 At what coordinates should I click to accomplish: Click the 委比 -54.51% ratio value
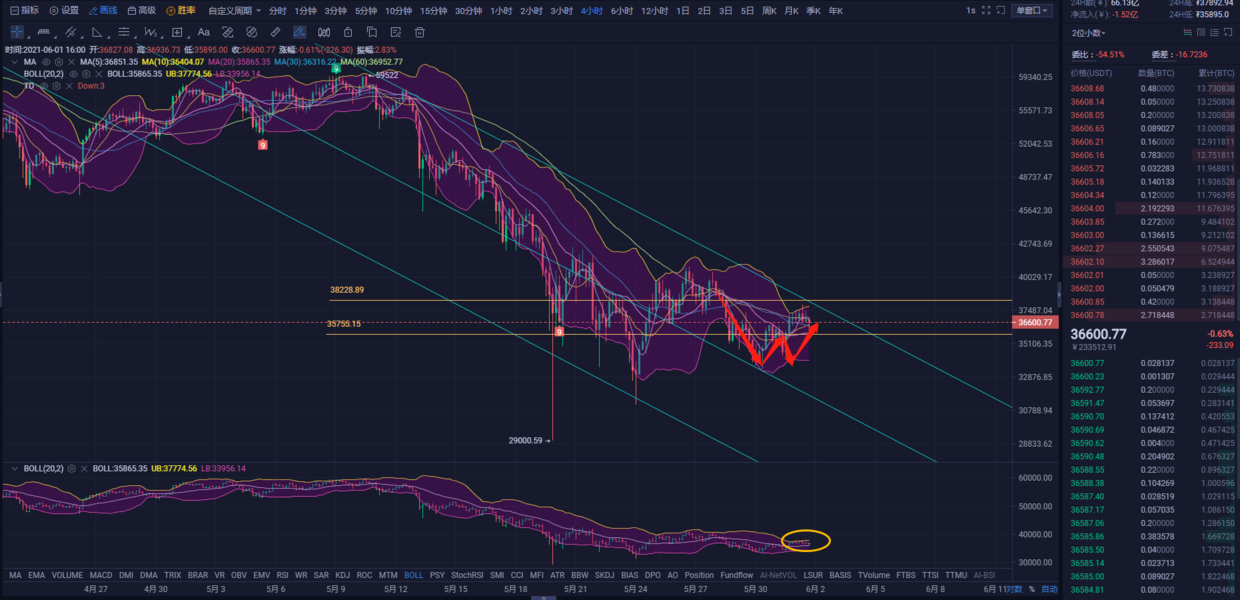1110,54
